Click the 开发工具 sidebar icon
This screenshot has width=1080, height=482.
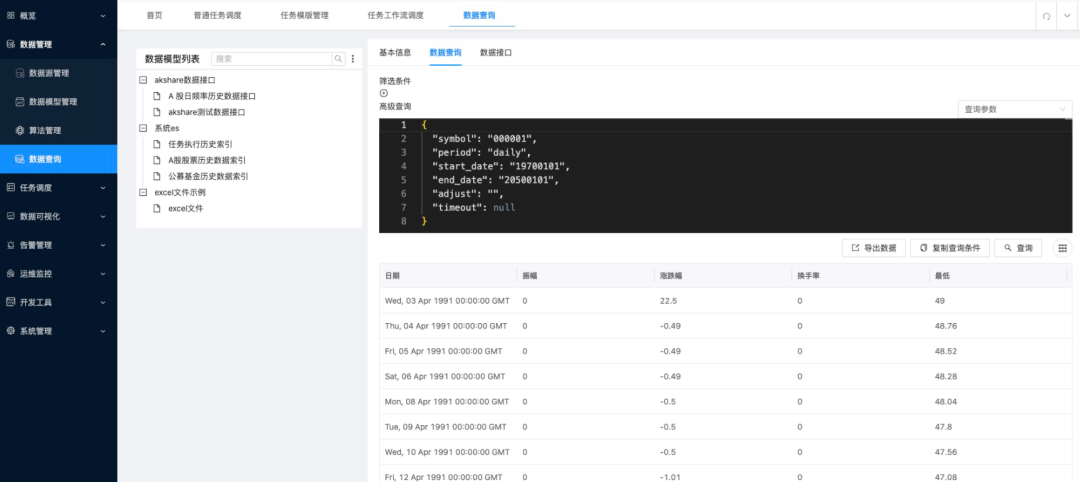(x=10, y=302)
